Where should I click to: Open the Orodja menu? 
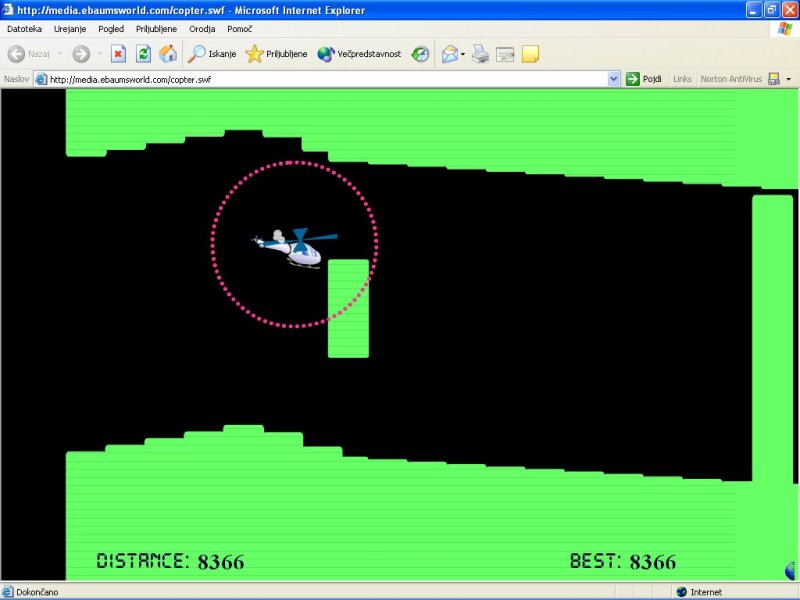(202, 29)
